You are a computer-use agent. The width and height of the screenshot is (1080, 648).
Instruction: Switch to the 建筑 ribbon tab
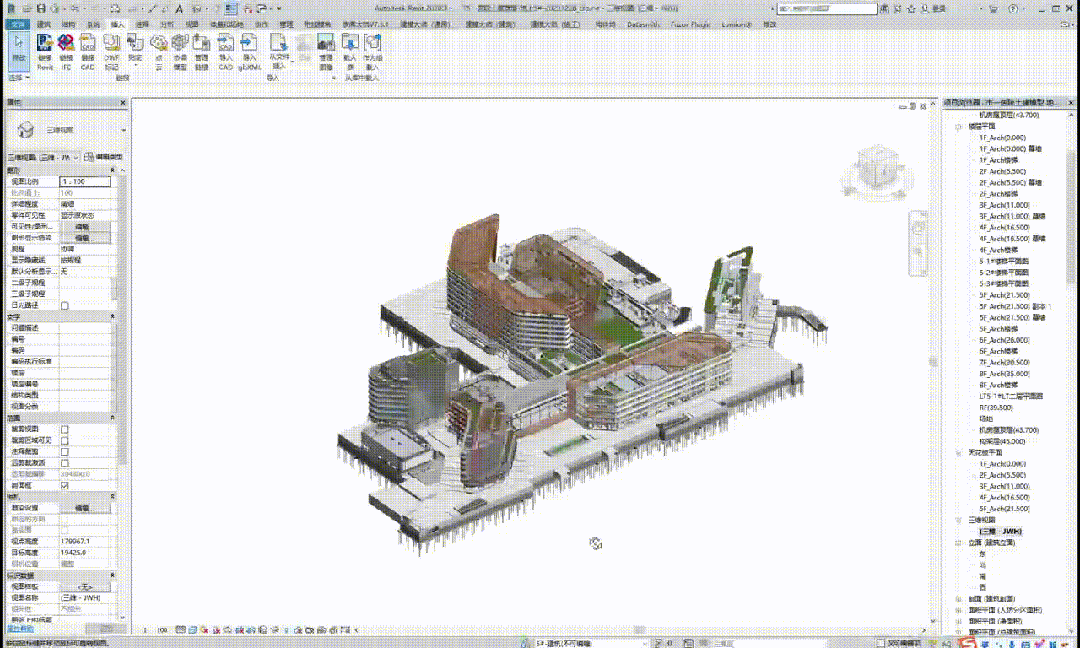[x=44, y=22]
